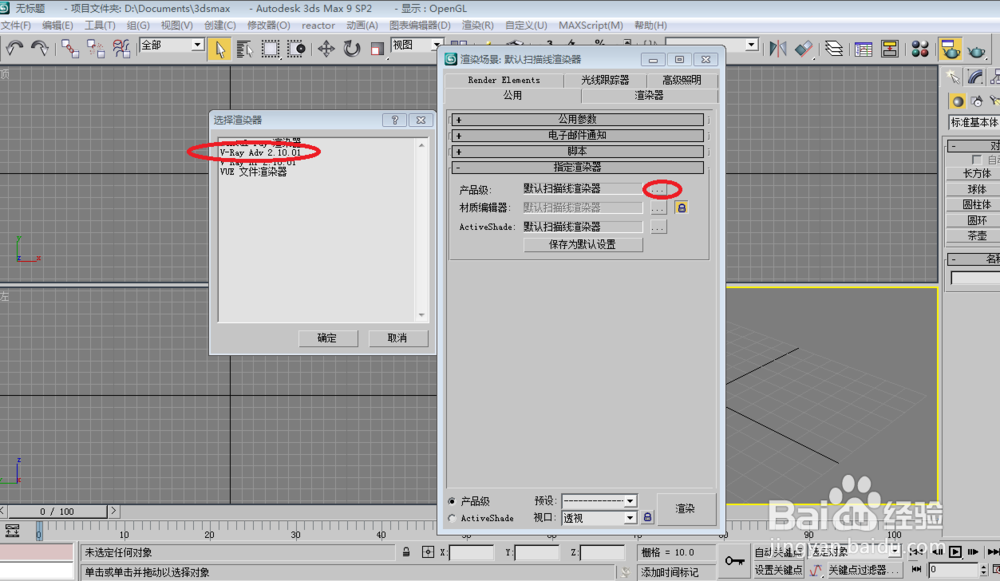Viewport: 1000px width, 581px height.
Task: Click the Quick Render teapot icon
Action: [976, 50]
